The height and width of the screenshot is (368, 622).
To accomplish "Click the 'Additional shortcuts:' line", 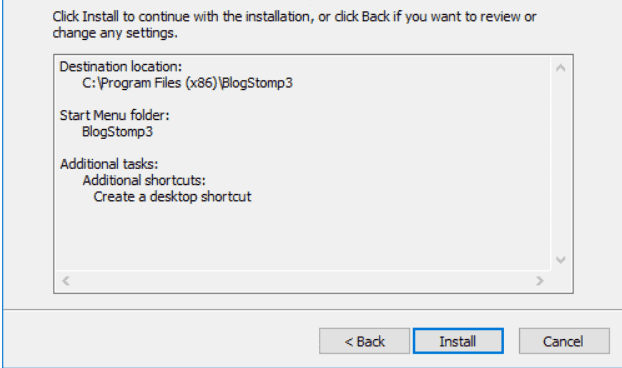I will click(x=144, y=180).
